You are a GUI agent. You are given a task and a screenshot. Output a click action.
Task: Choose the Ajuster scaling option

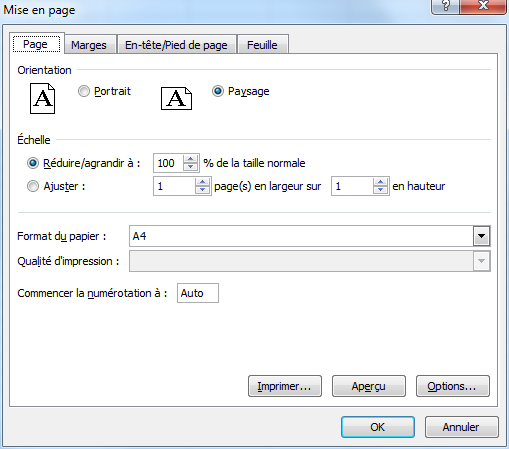pyautogui.click(x=33, y=186)
